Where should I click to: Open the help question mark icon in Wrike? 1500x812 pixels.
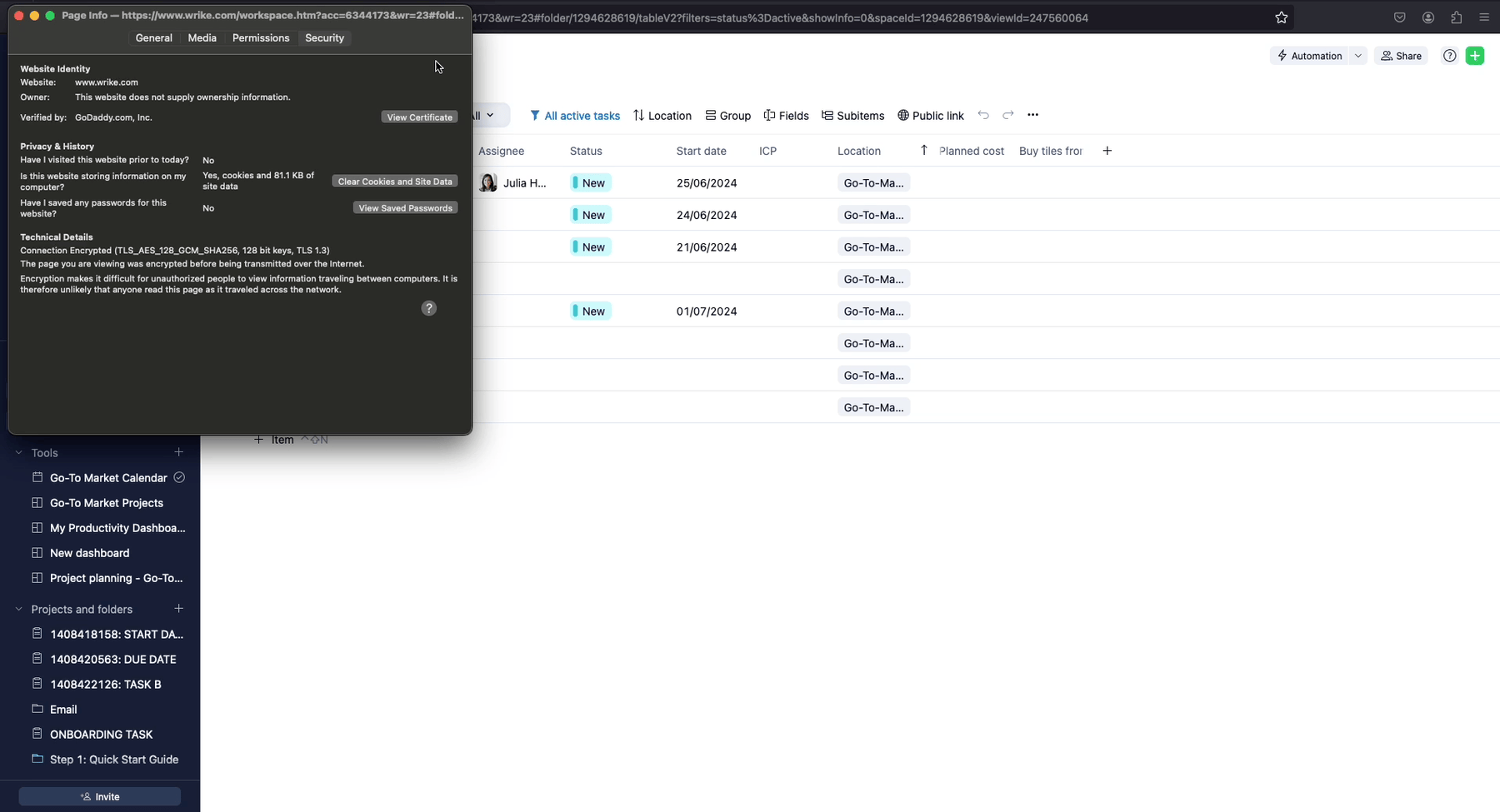1449,56
